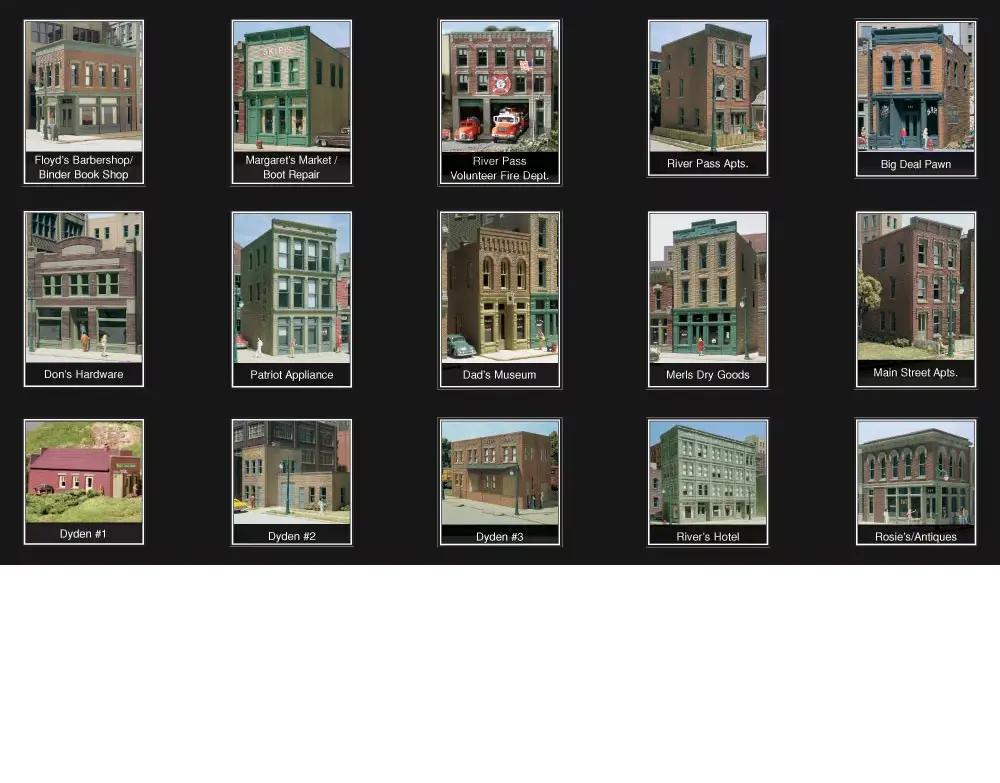The width and height of the screenshot is (1000, 783).
Task: Click the 'River's Hotel' caption label
Action: (x=707, y=537)
